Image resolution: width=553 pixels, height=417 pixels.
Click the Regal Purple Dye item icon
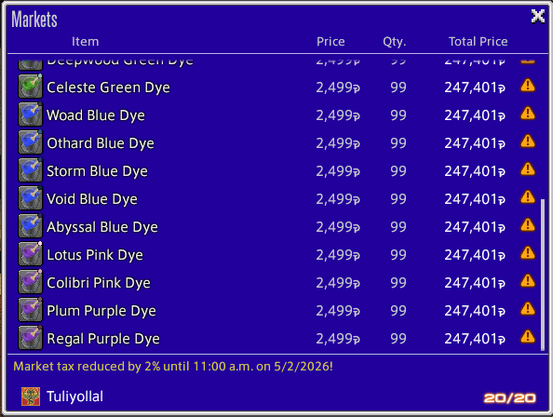pos(30,337)
